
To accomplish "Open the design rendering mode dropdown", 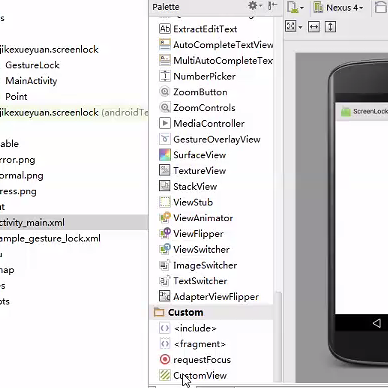I will click(x=295, y=8).
